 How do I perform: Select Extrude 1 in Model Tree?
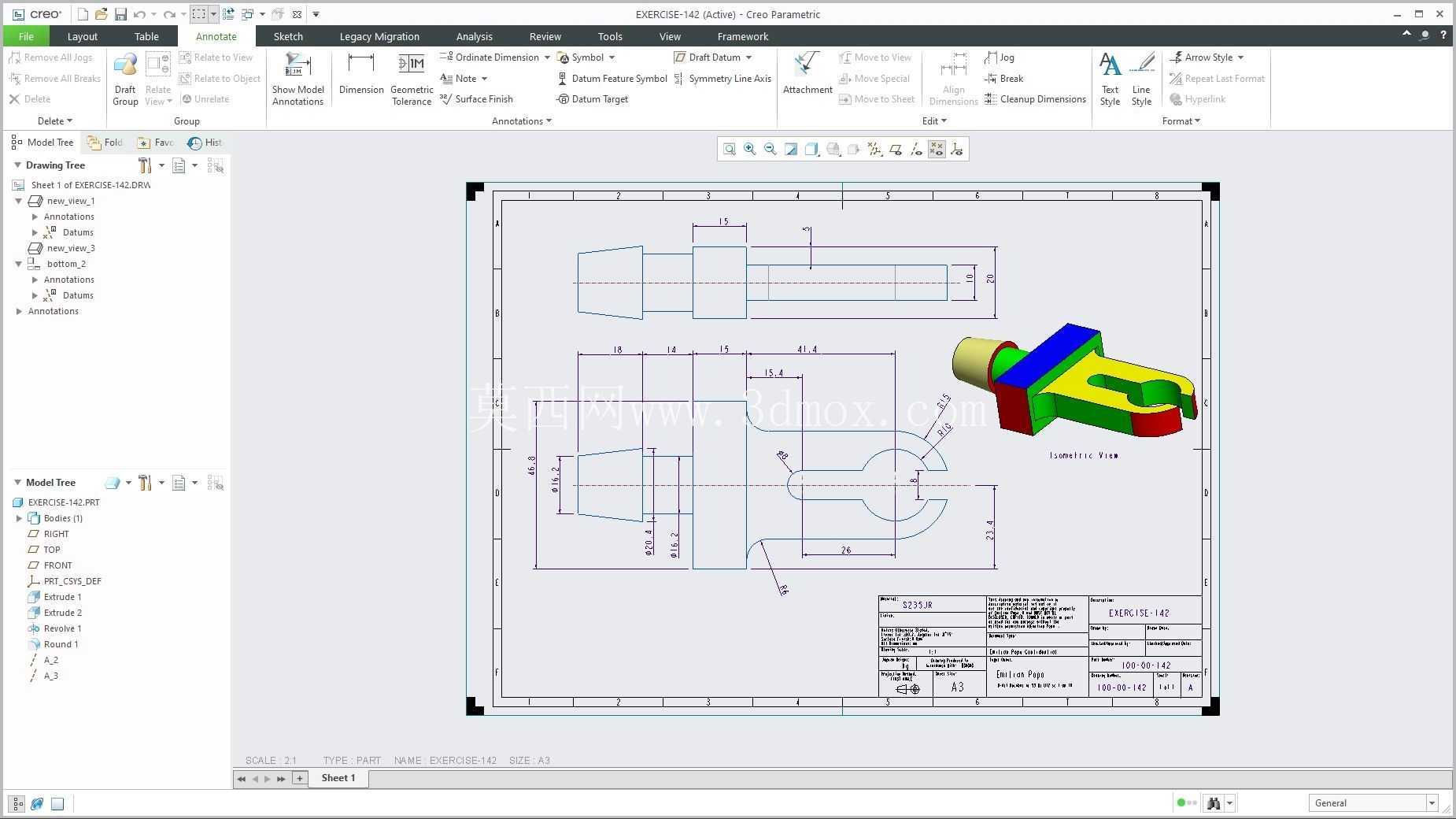[54, 597]
